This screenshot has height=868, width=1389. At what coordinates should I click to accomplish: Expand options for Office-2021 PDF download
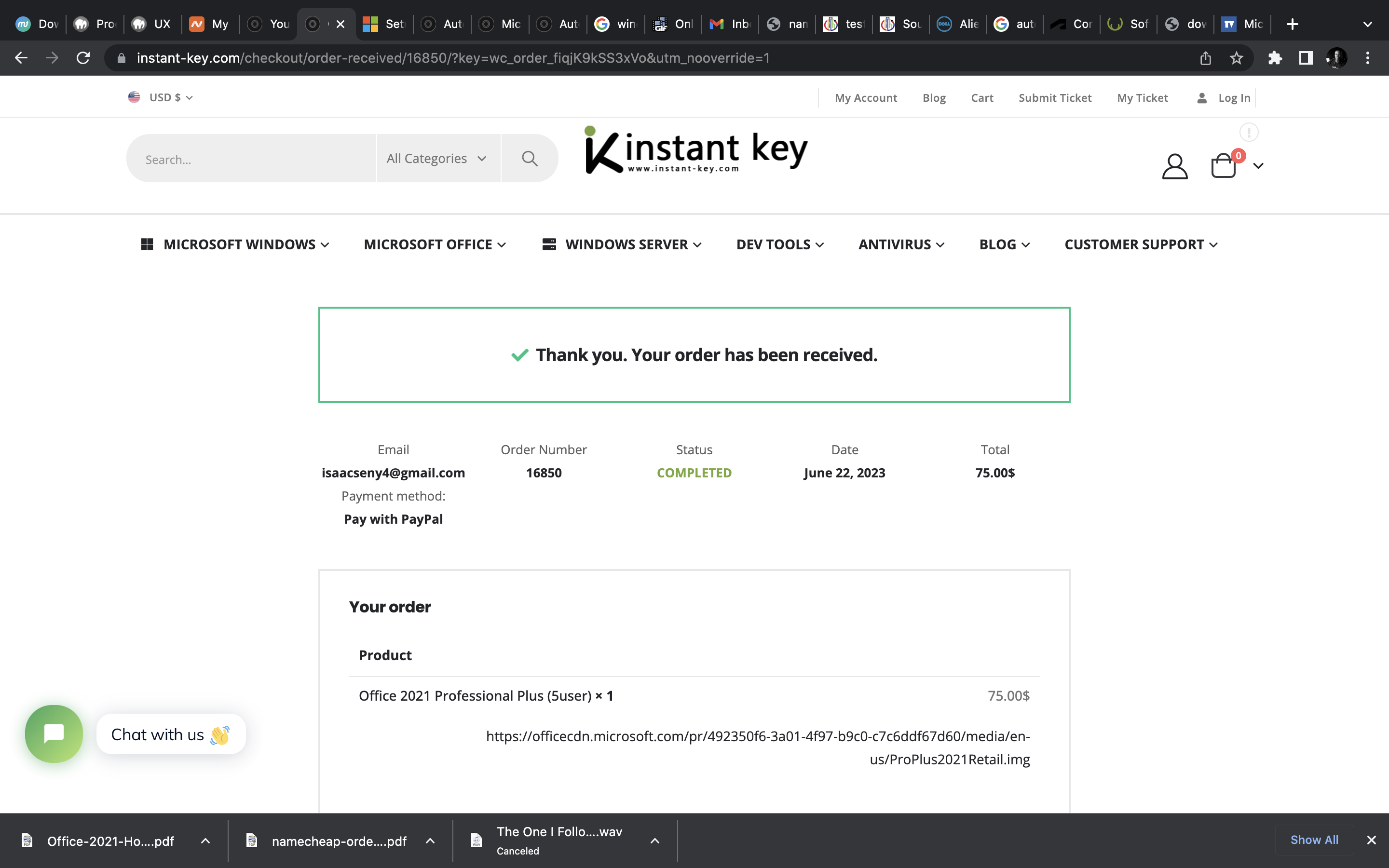click(x=205, y=841)
